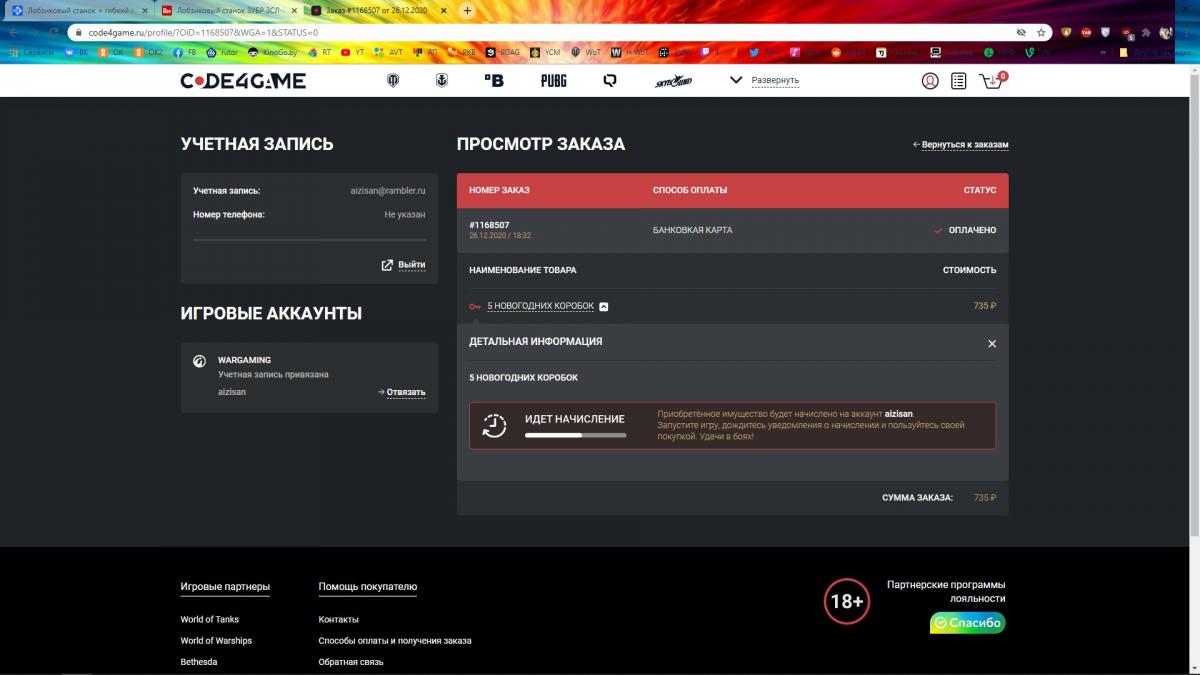Open the AVT bookmark
Image resolution: width=1200 pixels, height=675 pixels.
tap(389, 52)
